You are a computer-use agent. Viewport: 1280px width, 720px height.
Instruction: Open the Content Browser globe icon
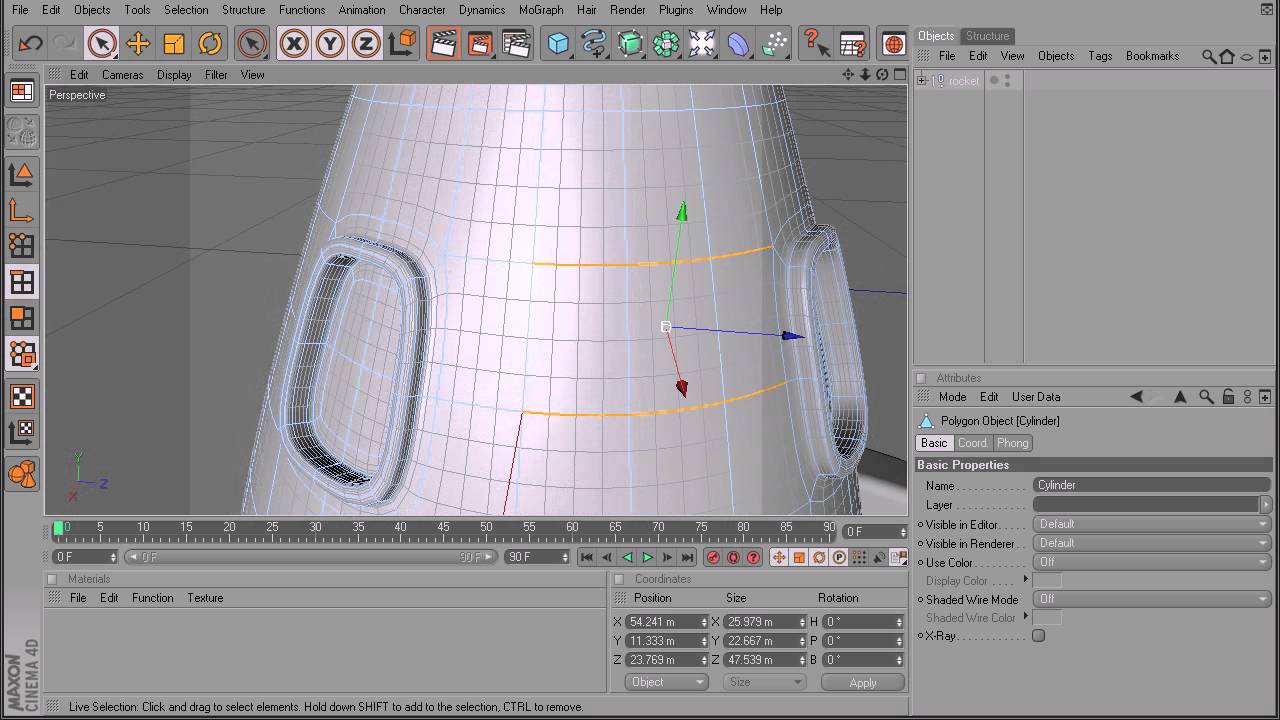[894, 43]
